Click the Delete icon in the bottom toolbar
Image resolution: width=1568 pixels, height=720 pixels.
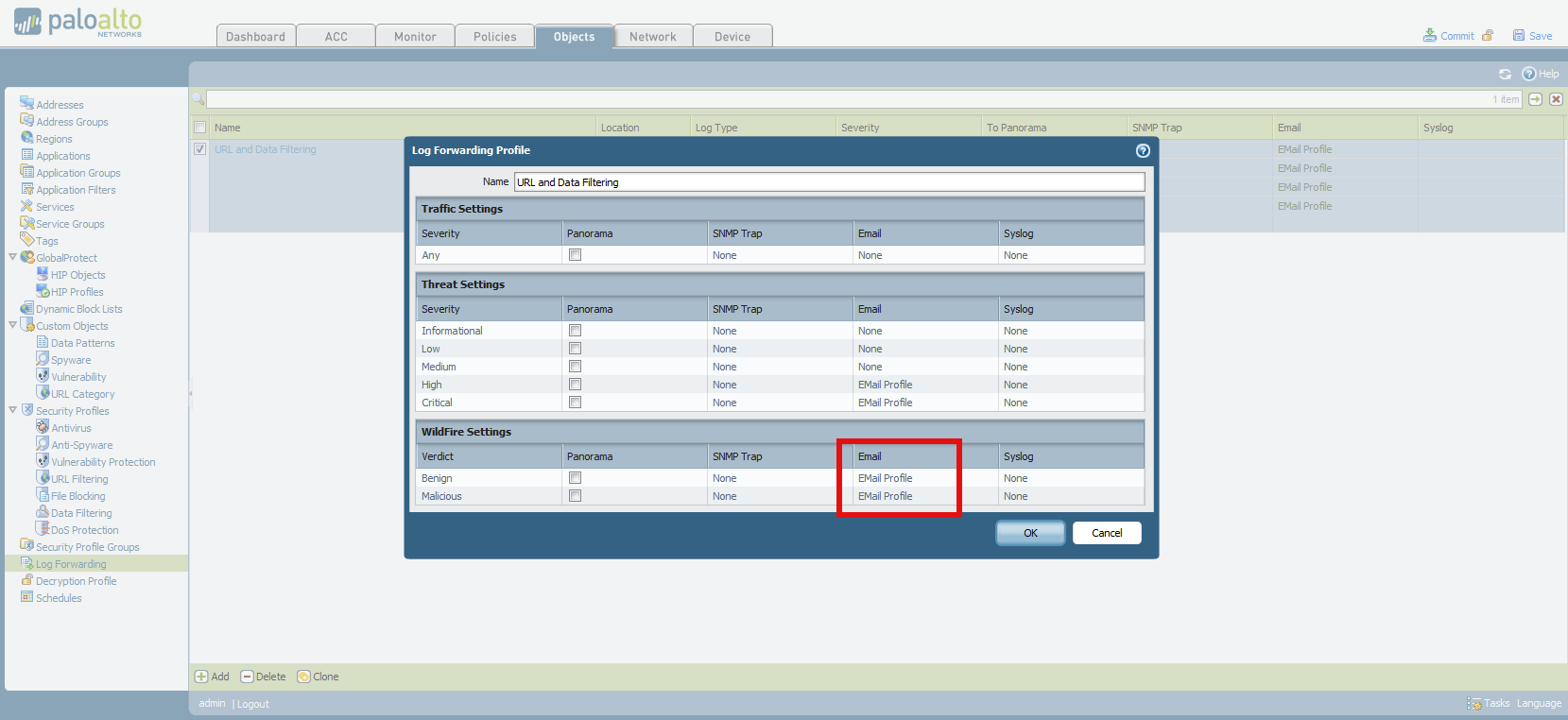click(248, 677)
